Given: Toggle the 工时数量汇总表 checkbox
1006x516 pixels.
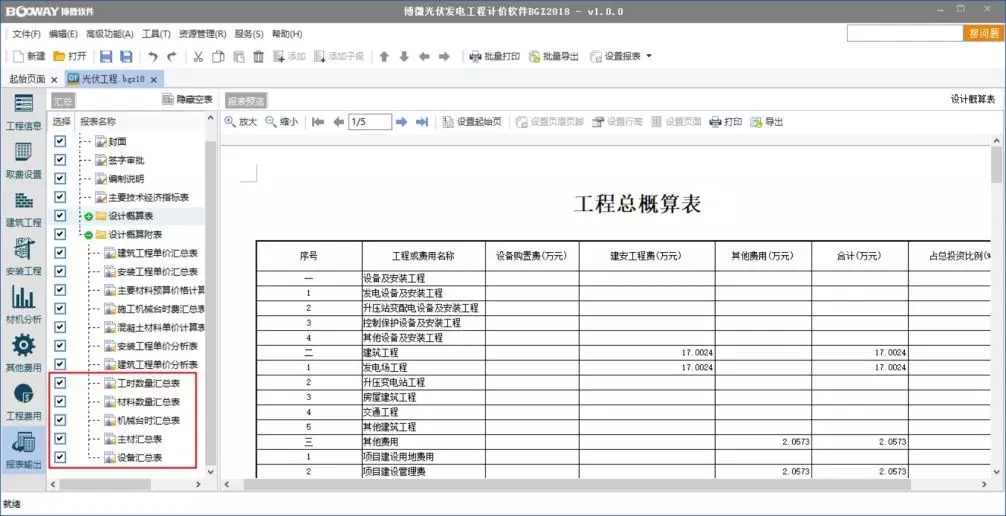Looking at the screenshot, I should click(x=60, y=383).
